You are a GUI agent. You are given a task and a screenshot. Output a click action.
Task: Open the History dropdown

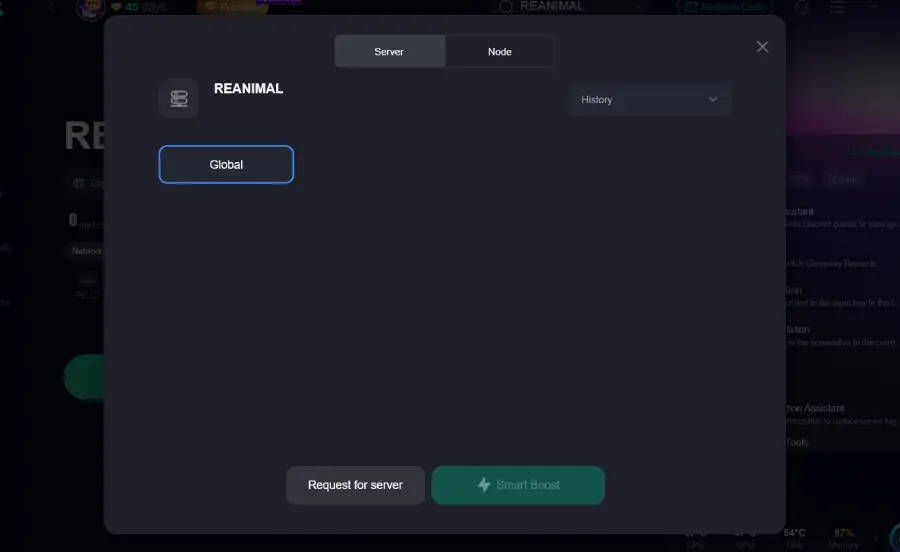[x=649, y=100]
